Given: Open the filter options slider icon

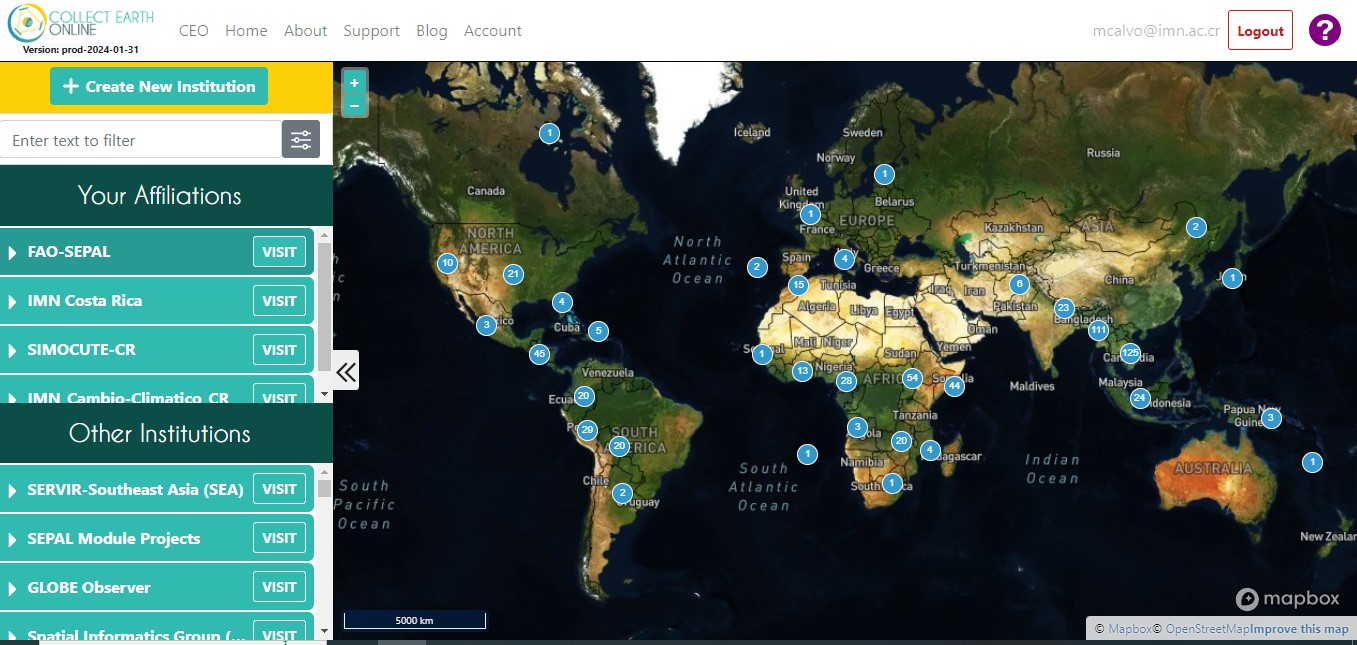Looking at the screenshot, I should coord(301,140).
